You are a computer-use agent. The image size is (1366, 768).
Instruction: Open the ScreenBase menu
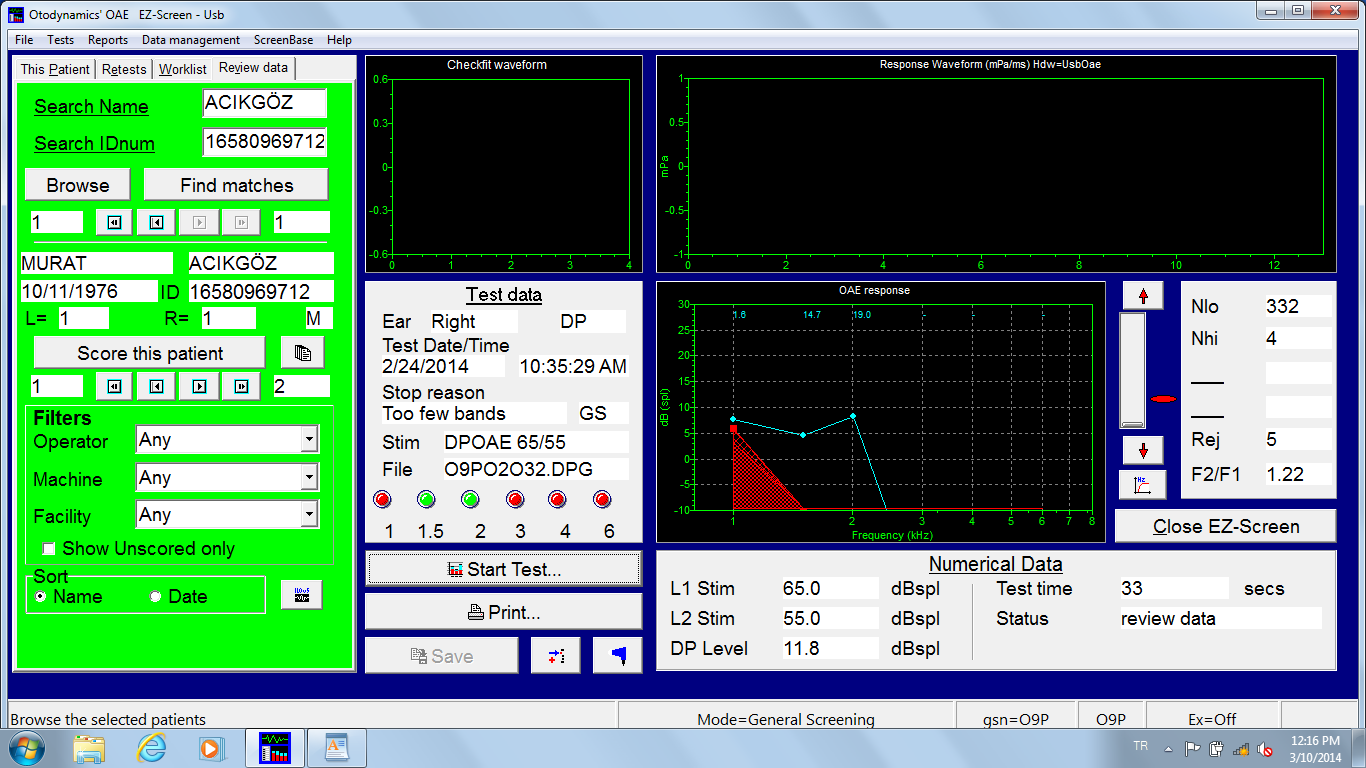[x=283, y=40]
